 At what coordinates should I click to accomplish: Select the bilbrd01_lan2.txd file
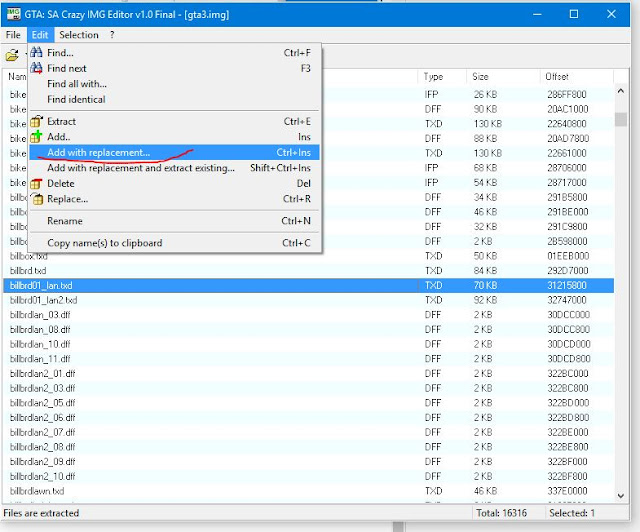[43, 300]
